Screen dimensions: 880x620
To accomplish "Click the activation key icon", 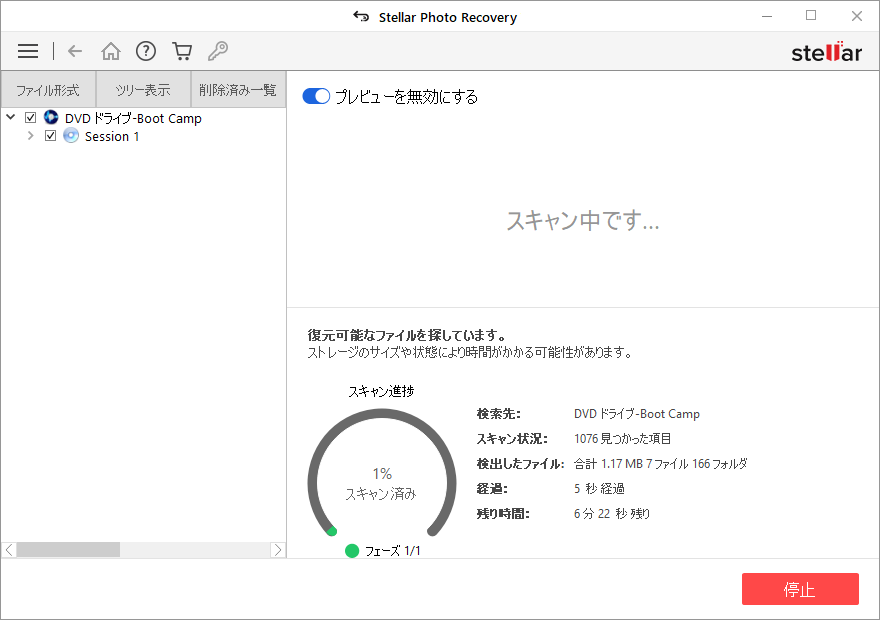I will coord(218,51).
